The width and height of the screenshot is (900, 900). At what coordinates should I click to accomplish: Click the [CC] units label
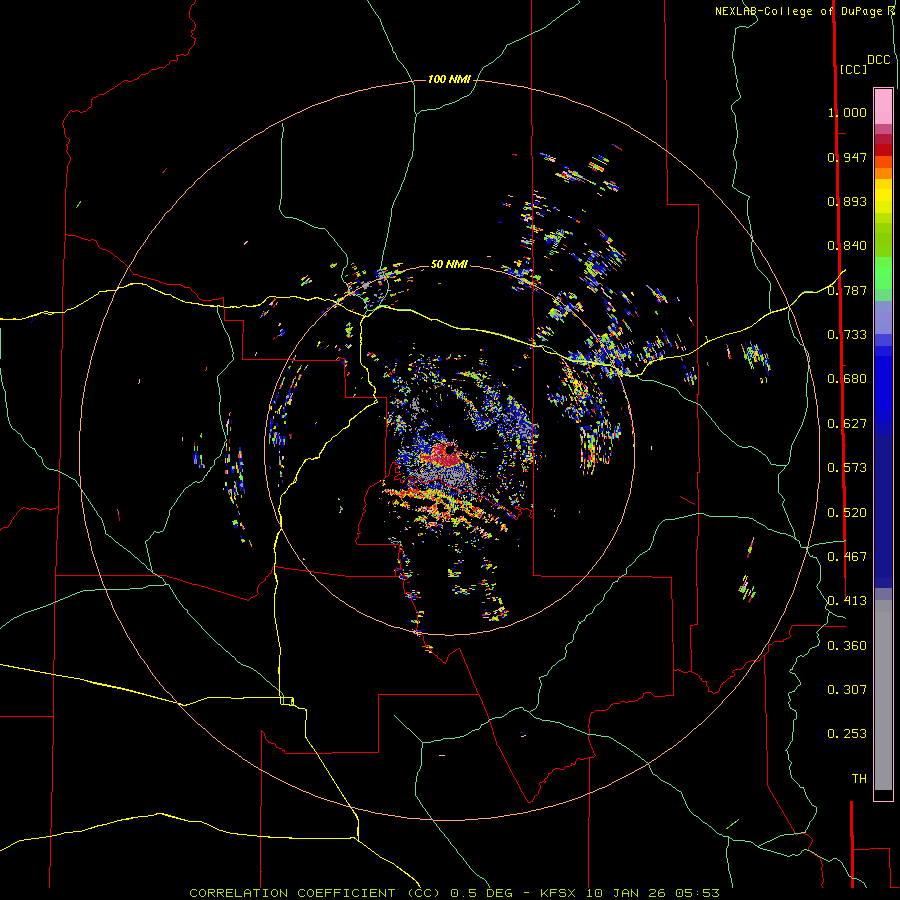tap(853, 69)
